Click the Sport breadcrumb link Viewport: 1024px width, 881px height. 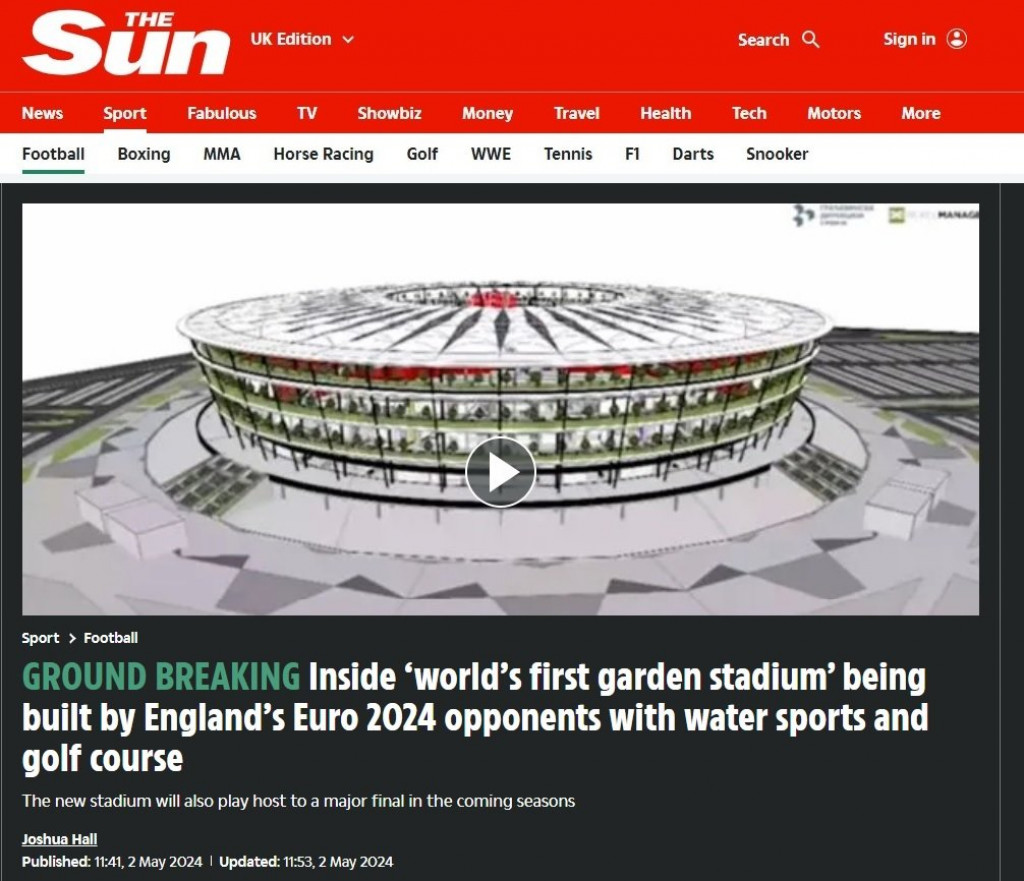tap(40, 638)
